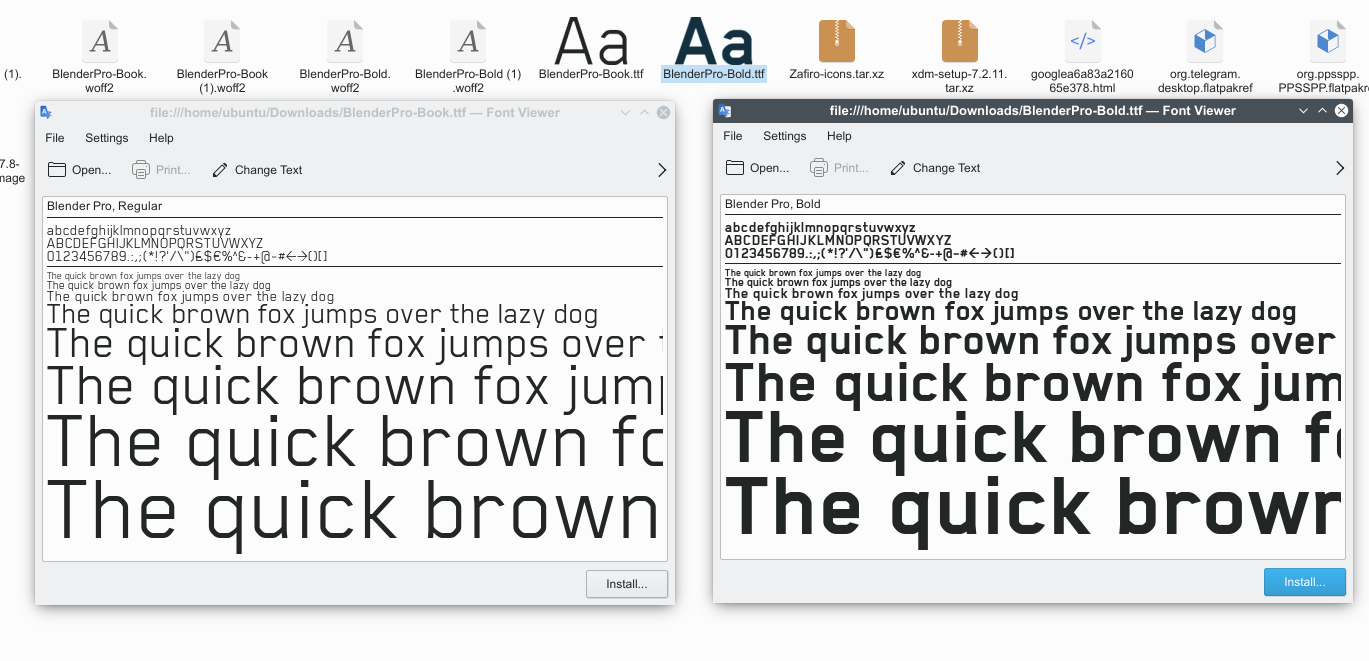Open File menu in BlenderPro-Bold window
This screenshot has height=661, width=1369.
tap(733, 136)
